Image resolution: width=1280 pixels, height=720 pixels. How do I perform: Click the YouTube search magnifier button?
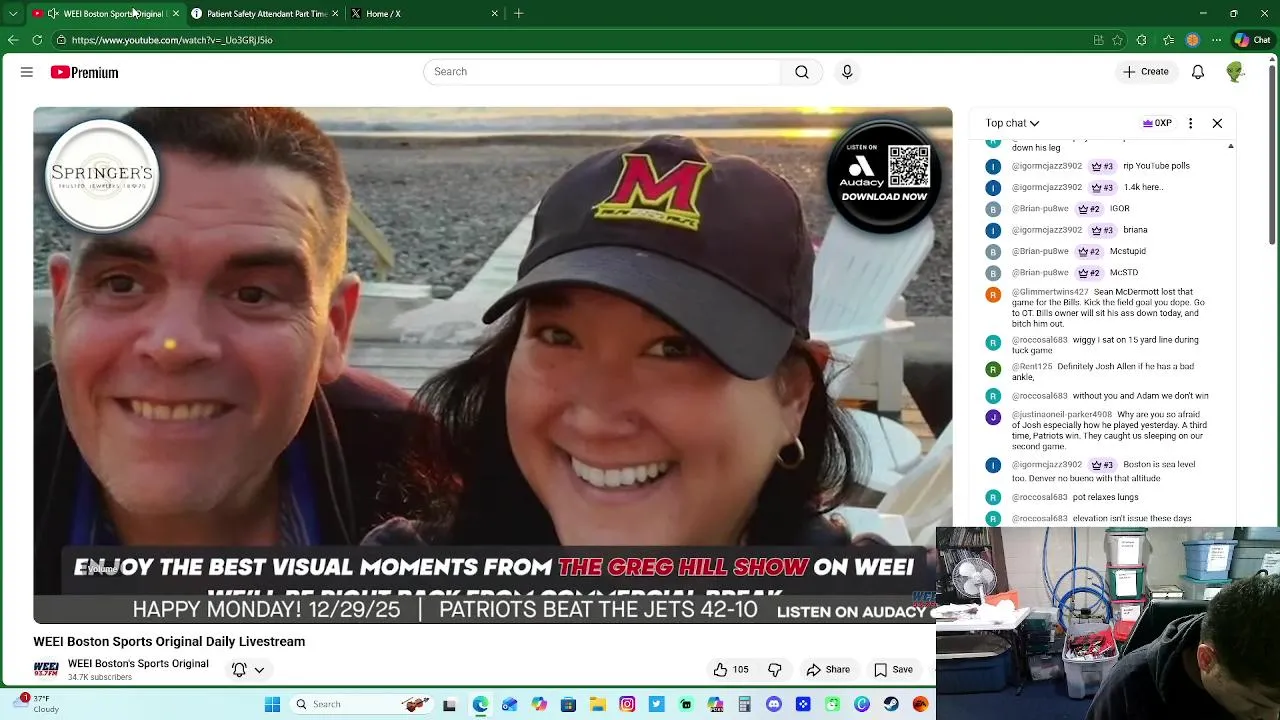(x=802, y=72)
